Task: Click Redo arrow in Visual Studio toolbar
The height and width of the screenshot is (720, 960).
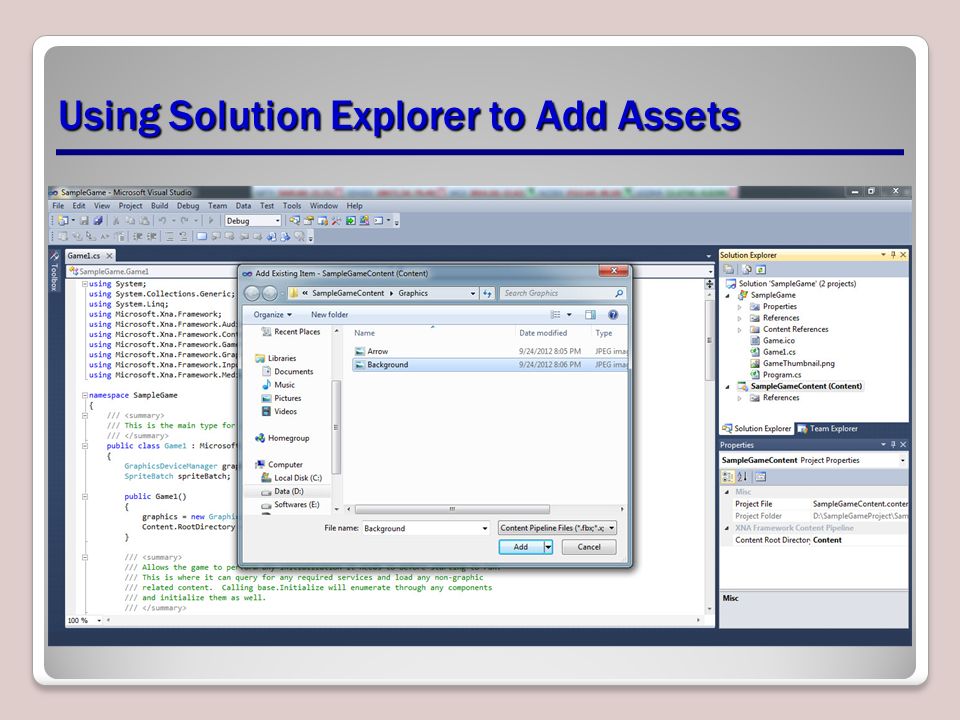Action: (x=184, y=221)
